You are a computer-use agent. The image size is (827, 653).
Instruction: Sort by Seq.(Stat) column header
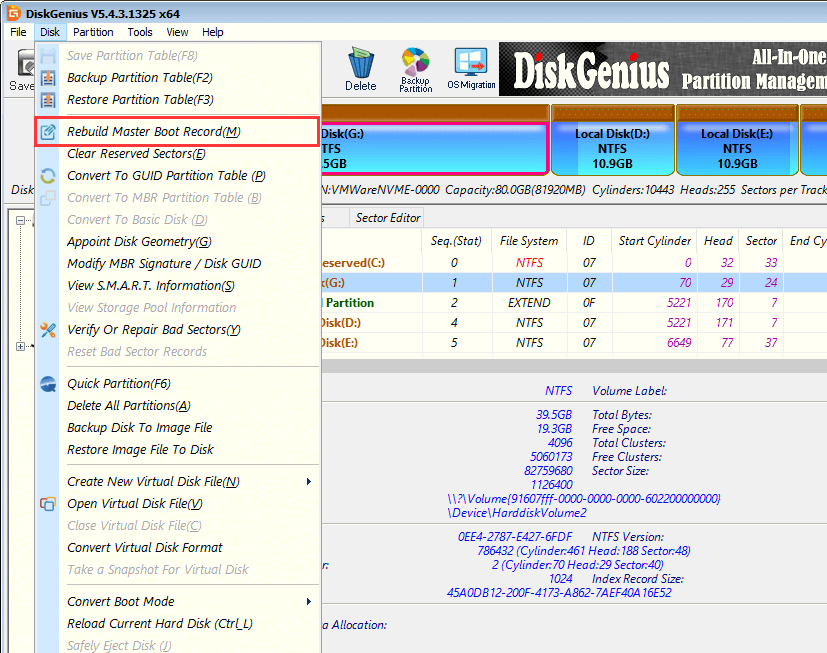456,241
